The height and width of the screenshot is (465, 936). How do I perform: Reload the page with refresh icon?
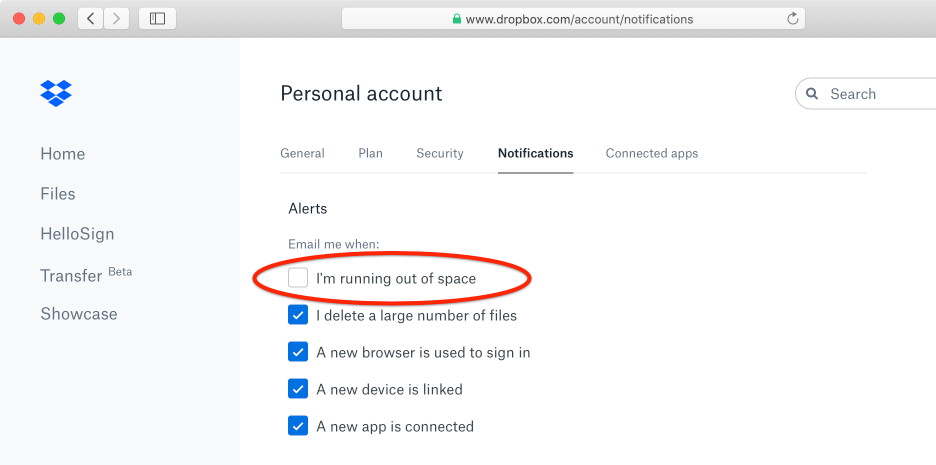(x=793, y=19)
